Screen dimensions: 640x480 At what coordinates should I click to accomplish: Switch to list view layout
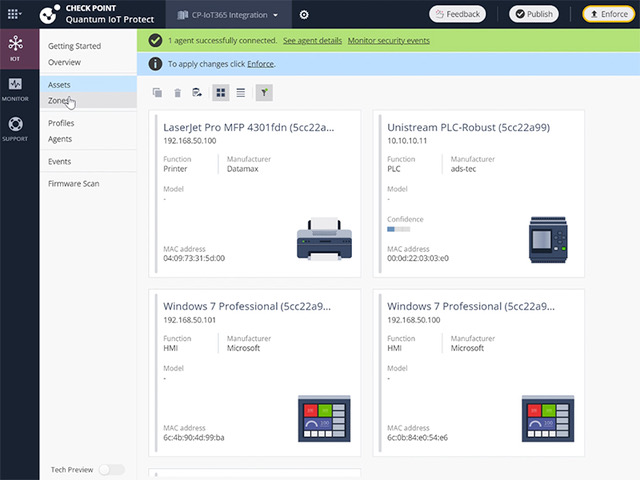(241, 93)
